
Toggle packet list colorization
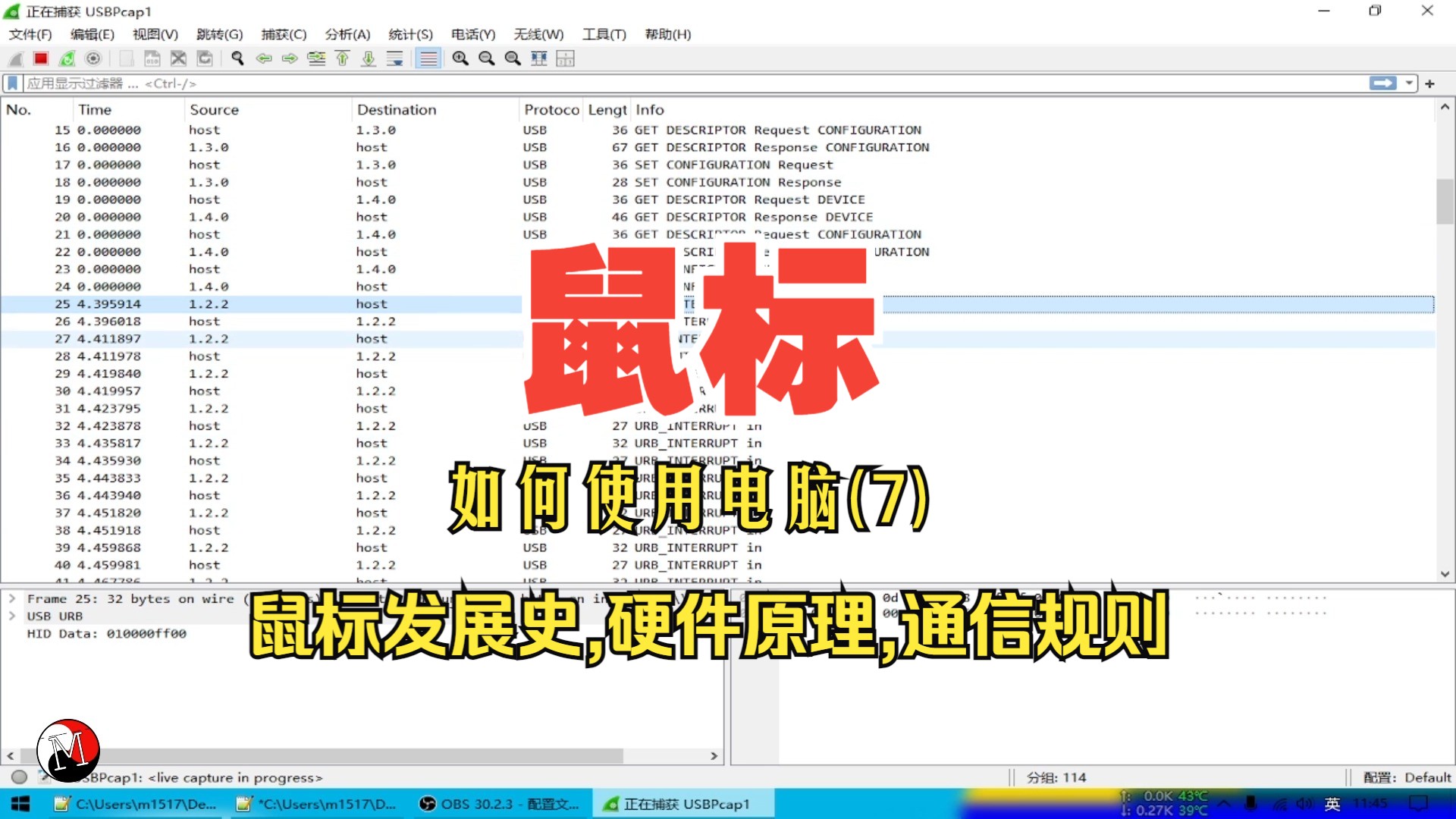pyautogui.click(x=428, y=58)
